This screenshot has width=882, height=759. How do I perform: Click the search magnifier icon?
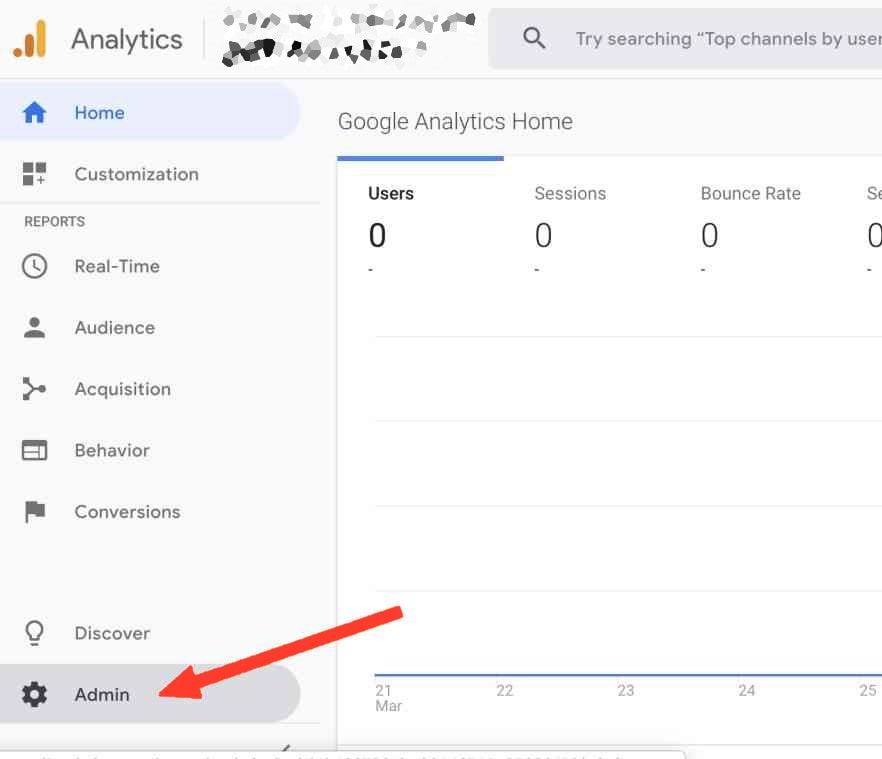point(534,38)
